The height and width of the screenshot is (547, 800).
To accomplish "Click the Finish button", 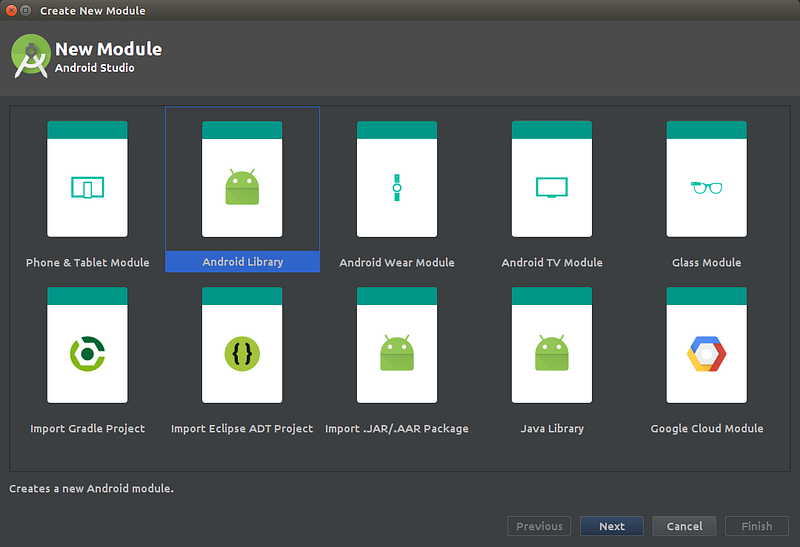I will pyautogui.click(x=757, y=526).
